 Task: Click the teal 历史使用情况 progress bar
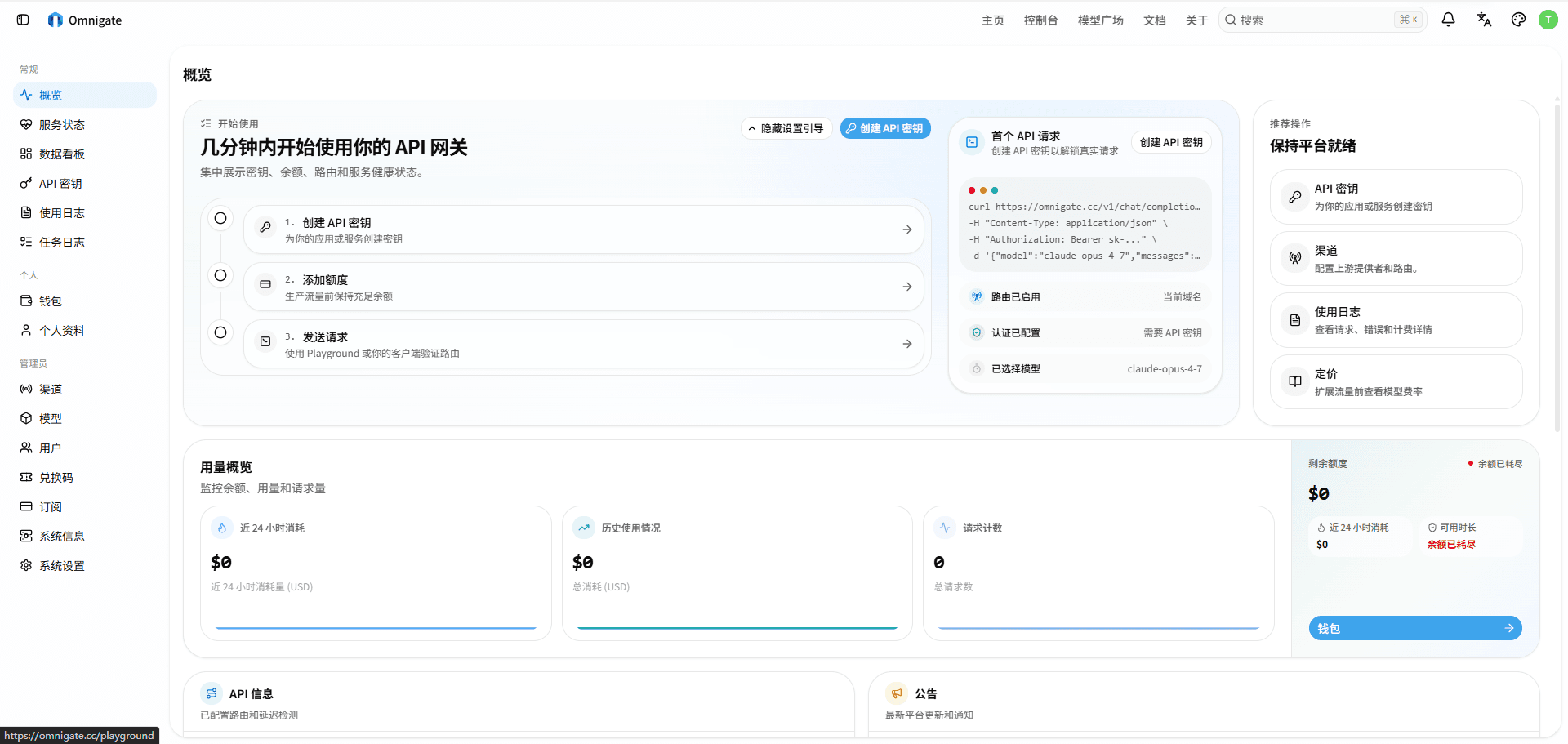pos(737,628)
